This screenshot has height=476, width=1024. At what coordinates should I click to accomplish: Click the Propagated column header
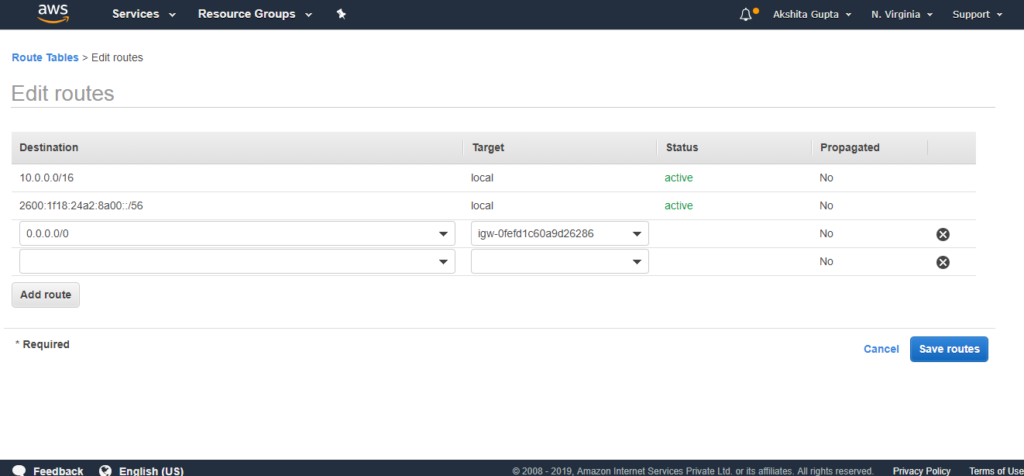pyautogui.click(x=850, y=148)
